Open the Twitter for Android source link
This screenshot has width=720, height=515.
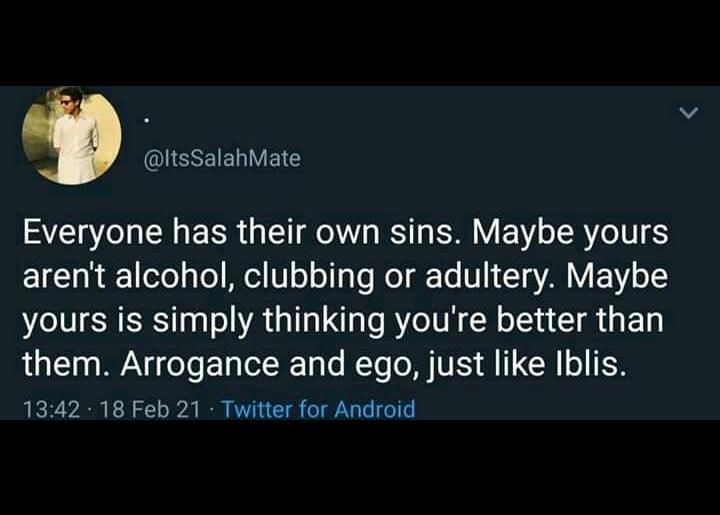(319, 409)
